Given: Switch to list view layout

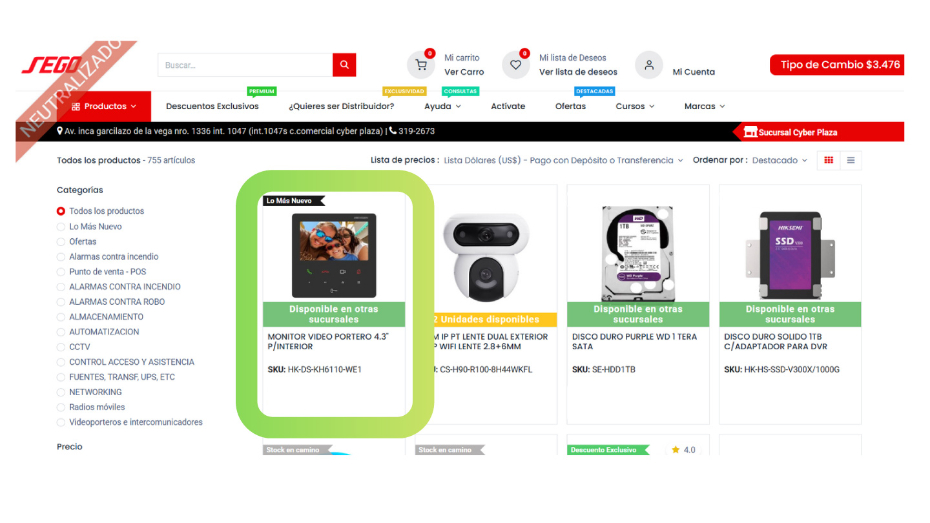Looking at the screenshot, I should [851, 160].
